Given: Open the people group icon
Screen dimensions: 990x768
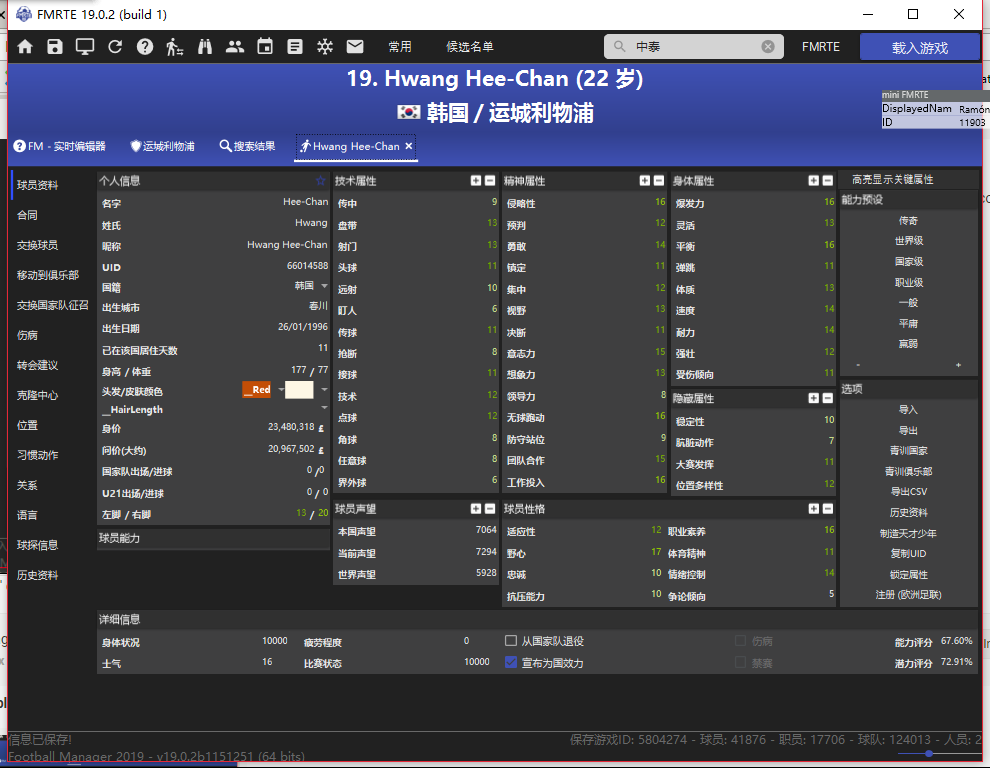Looking at the screenshot, I should coord(235,47).
